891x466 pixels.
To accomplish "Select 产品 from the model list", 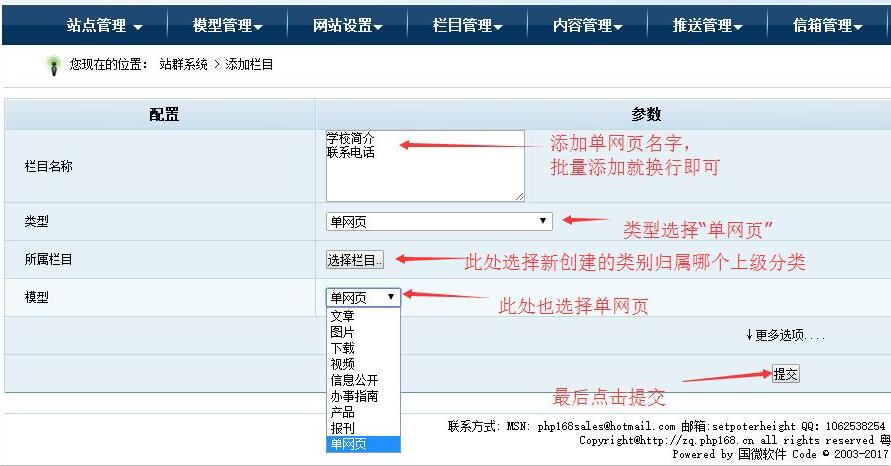I will 363,411.
